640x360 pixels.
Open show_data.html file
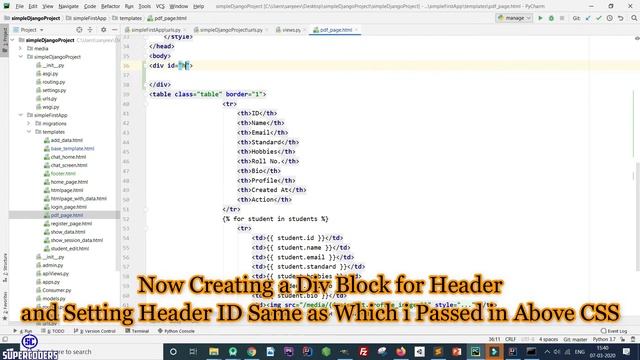68,232
